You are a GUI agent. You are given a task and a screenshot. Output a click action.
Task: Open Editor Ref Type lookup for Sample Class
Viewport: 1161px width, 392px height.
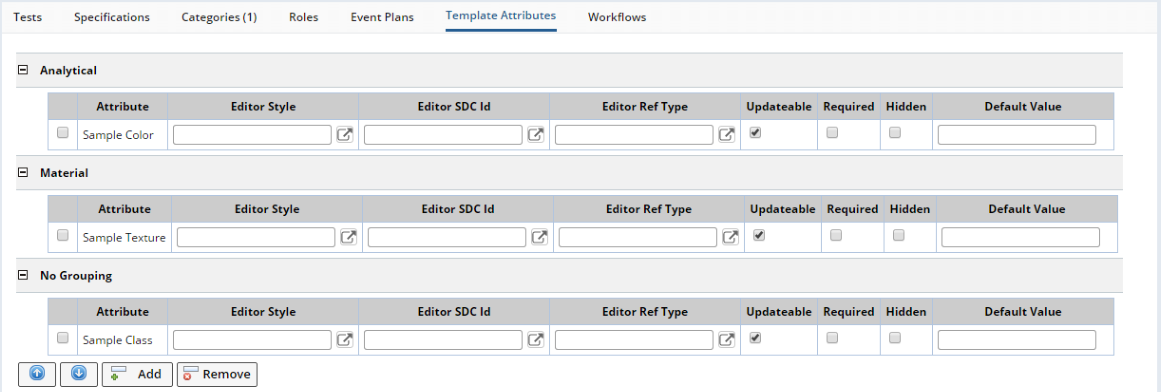coord(728,339)
